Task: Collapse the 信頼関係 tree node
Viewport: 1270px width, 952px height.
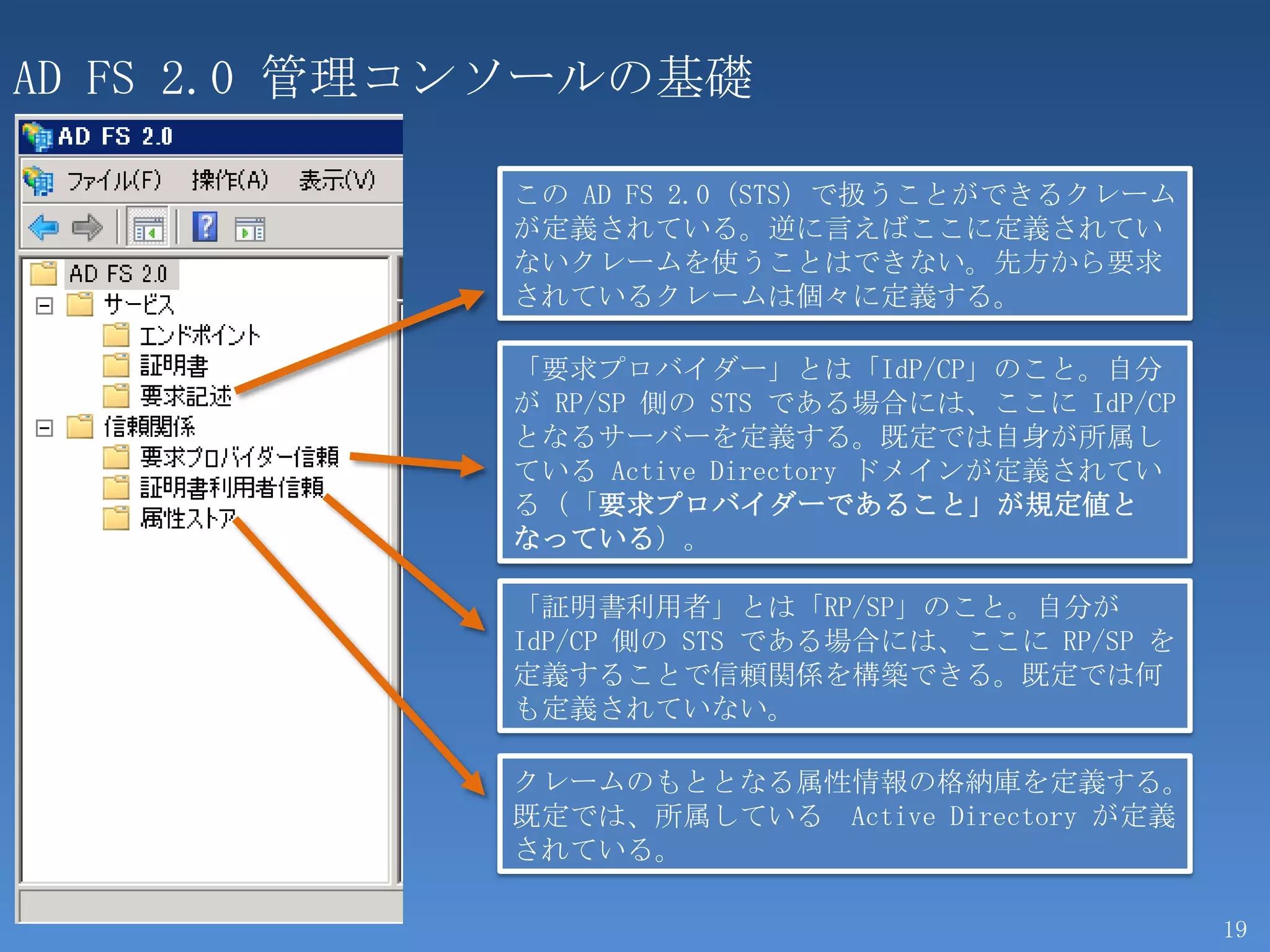Action: [x=45, y=428]
